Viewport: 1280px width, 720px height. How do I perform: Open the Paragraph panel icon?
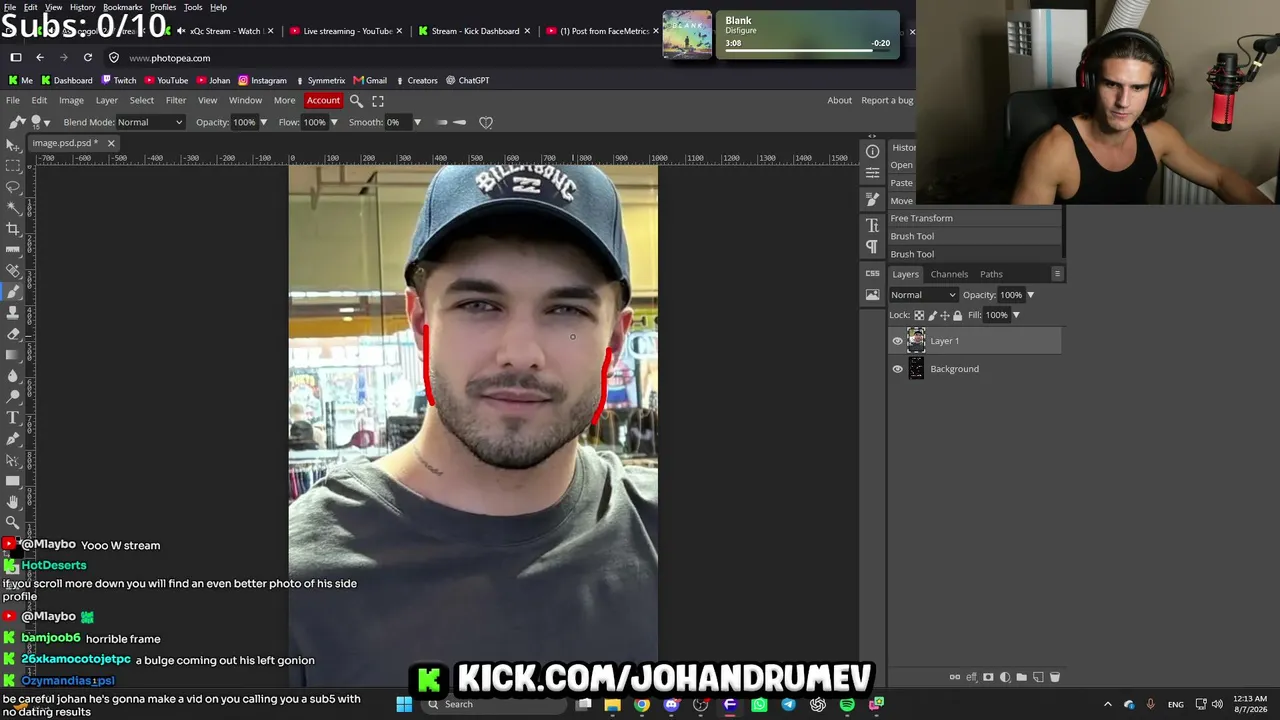[872, 247]
